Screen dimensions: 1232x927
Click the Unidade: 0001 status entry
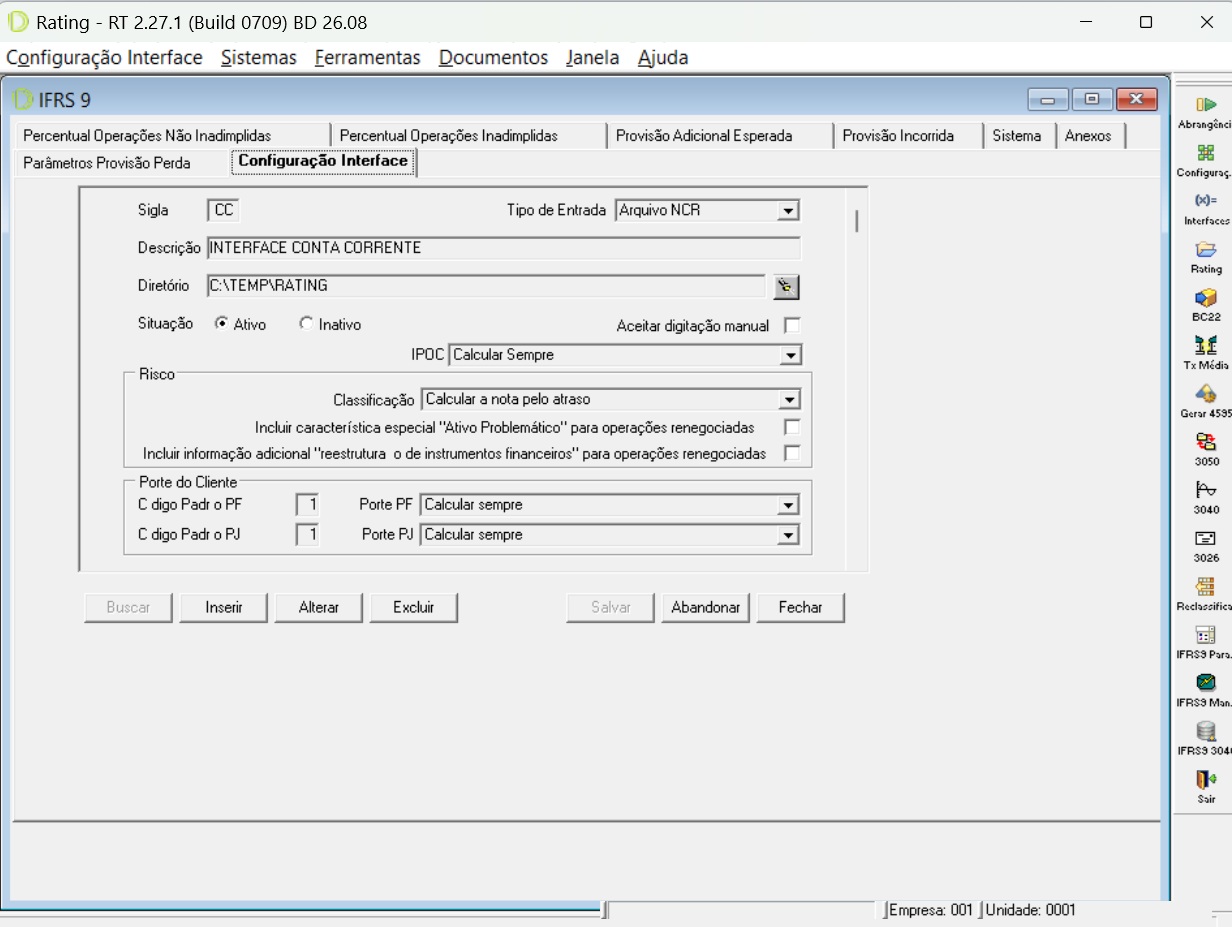(x=1031, y=910)
